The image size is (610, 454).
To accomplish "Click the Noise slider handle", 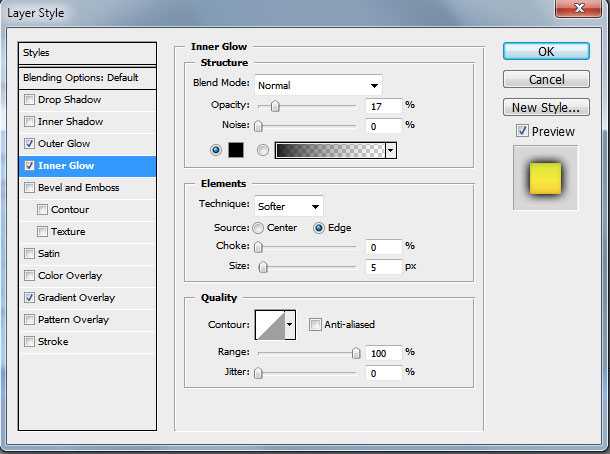I will 258,126.
